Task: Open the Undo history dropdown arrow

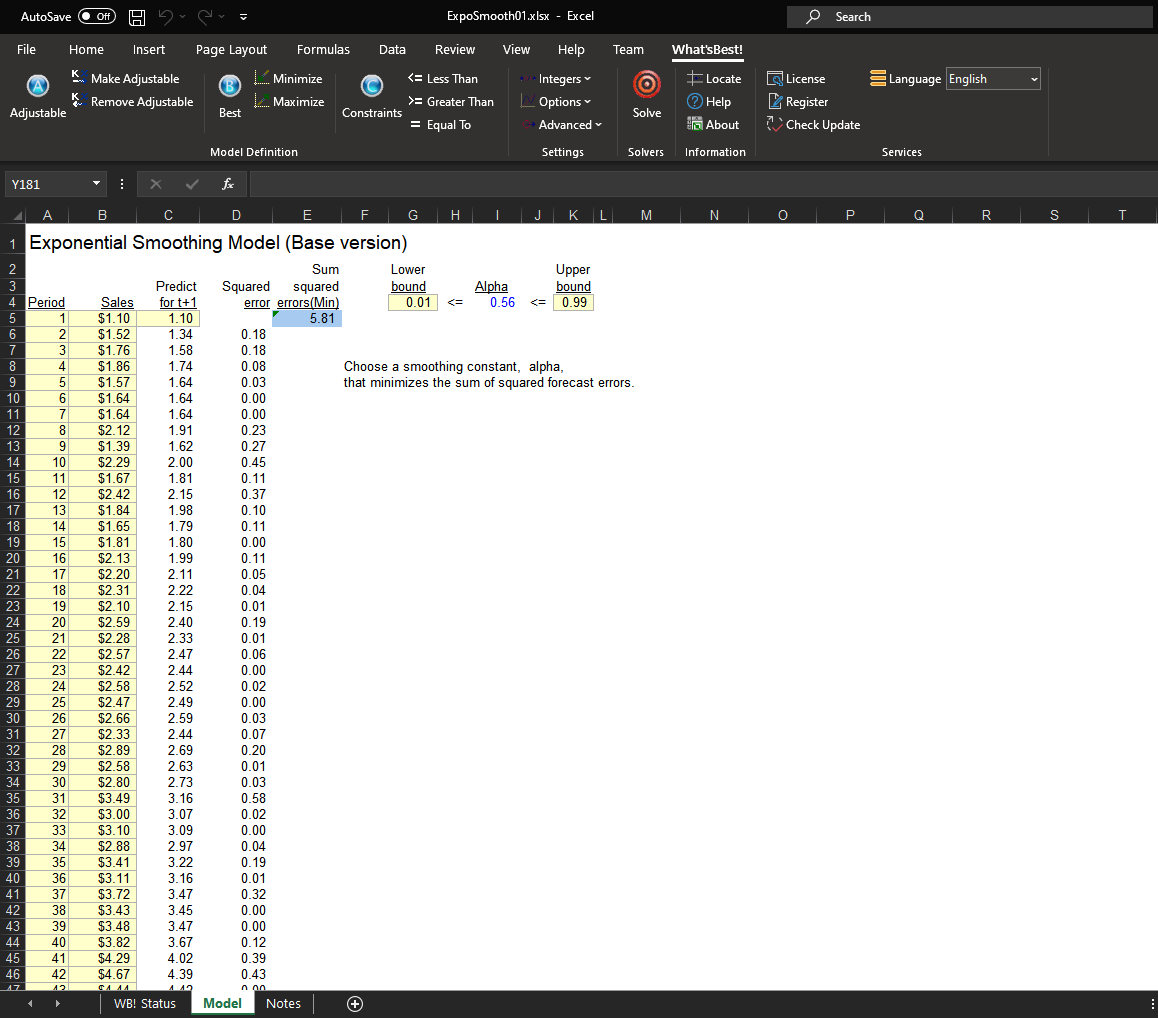Action: 182,16
